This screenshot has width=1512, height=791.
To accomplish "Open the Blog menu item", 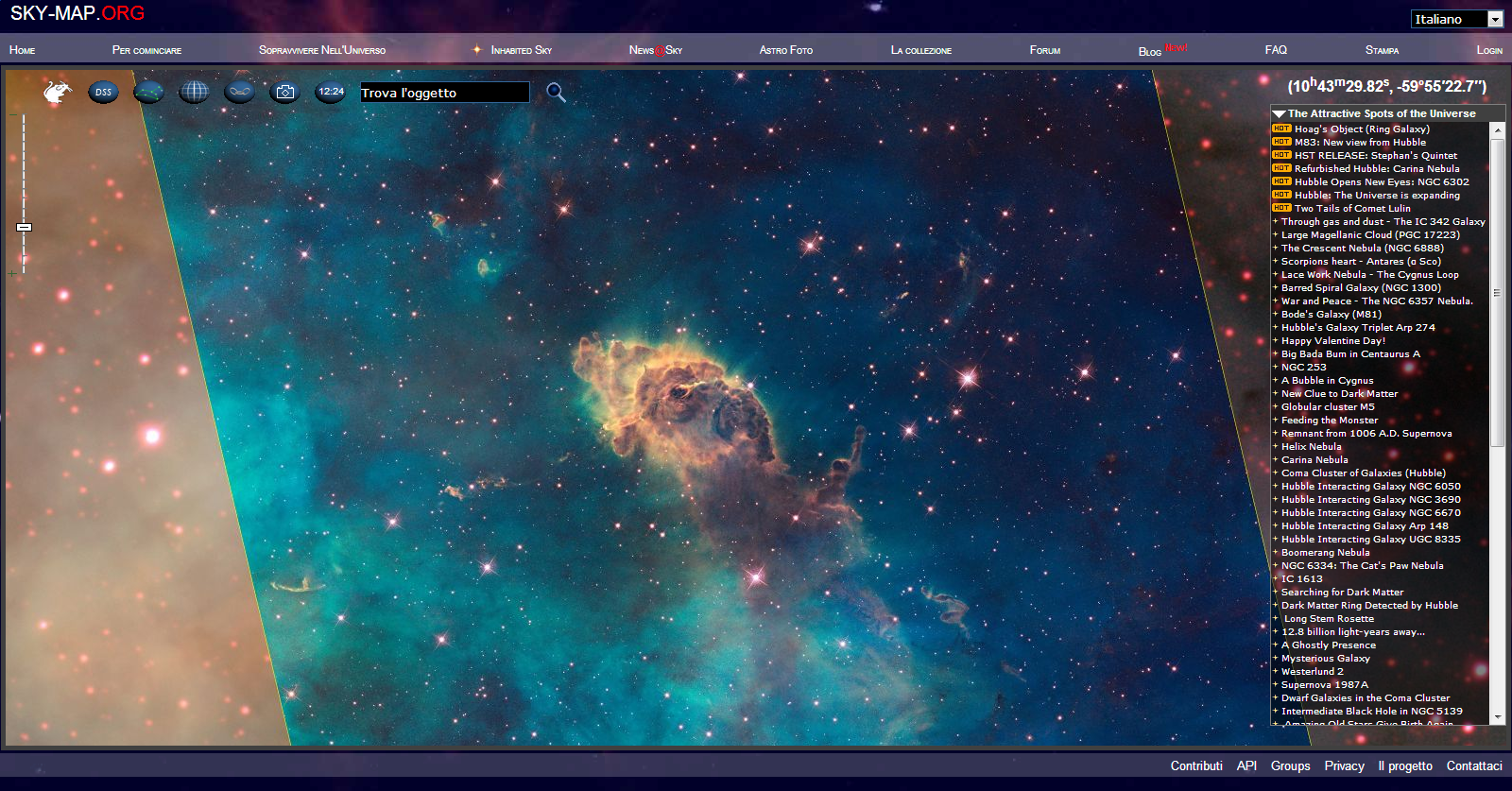I will (1149, 51).
